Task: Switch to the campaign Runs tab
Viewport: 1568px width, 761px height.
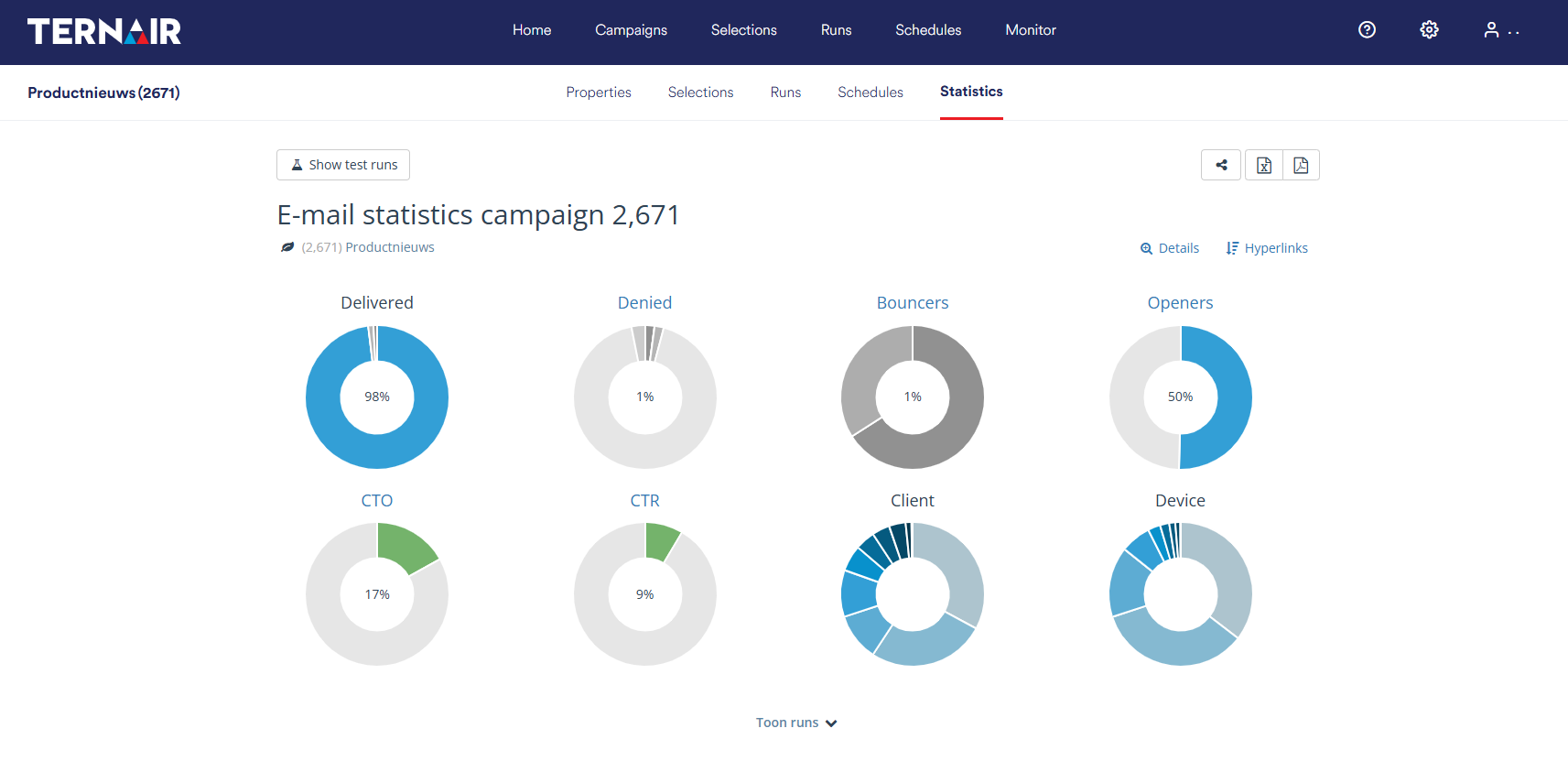Action: 785,92
